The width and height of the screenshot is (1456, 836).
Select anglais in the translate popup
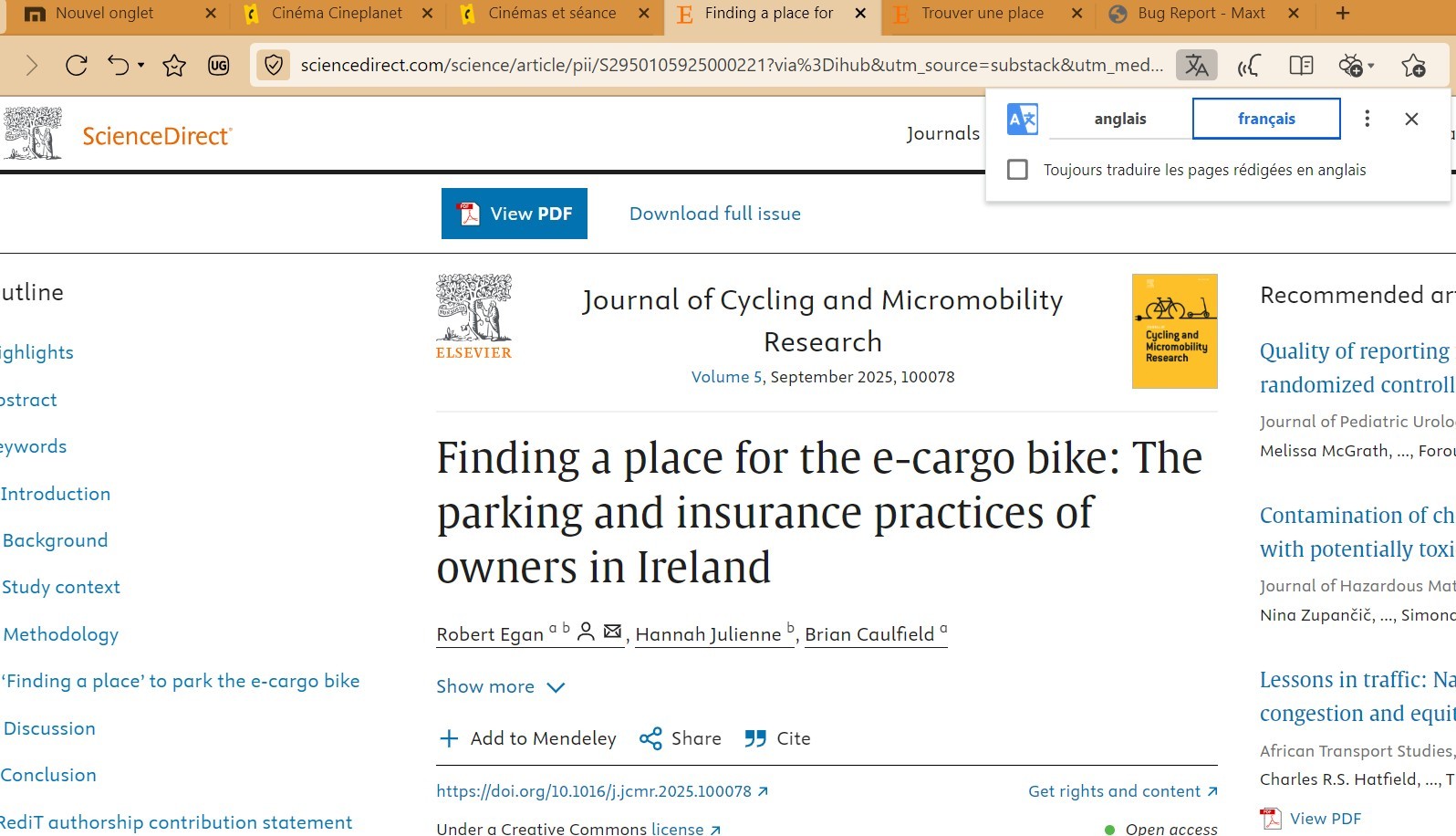1120,119
